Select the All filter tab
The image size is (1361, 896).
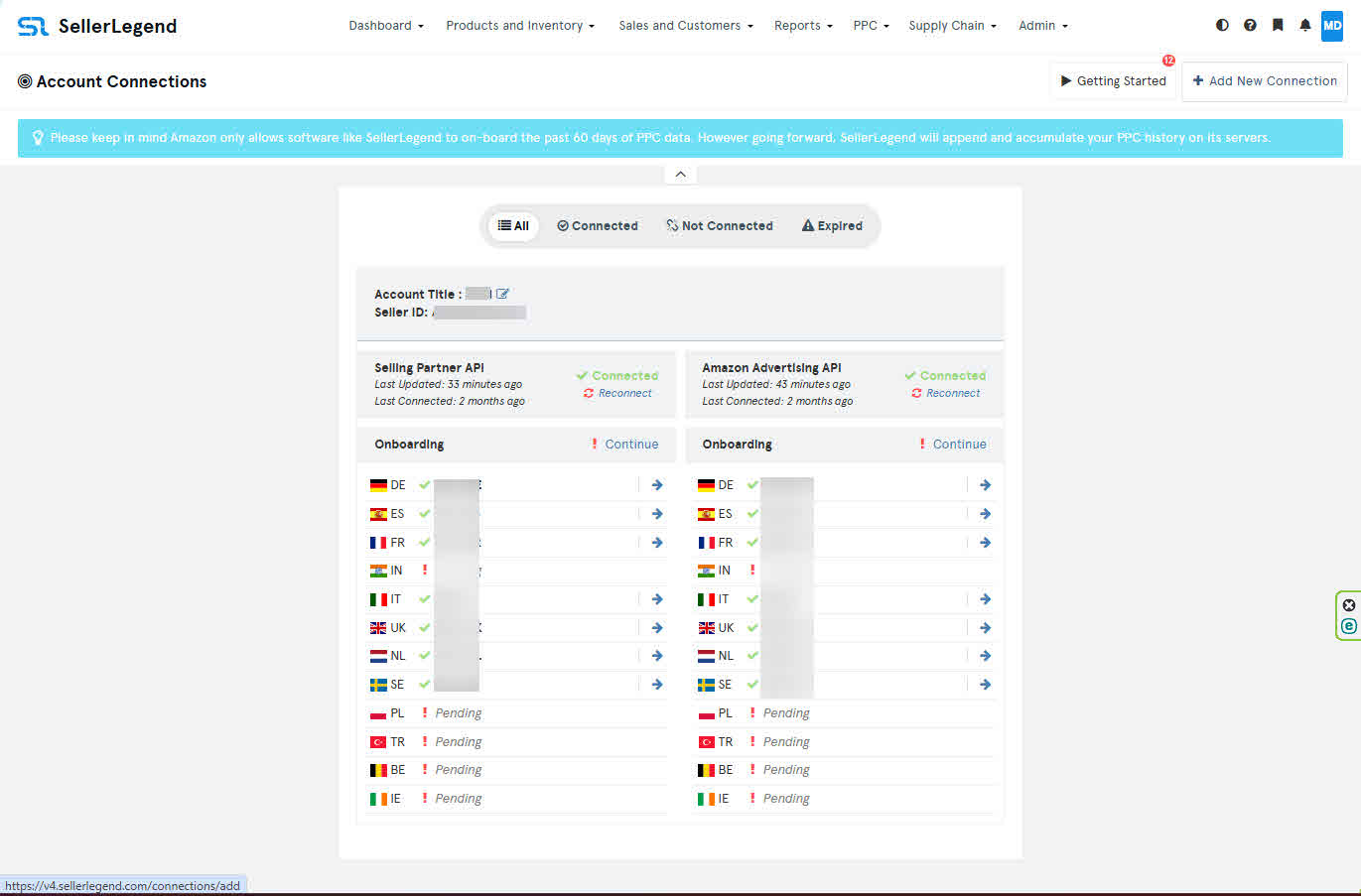[x=513, y=226]
